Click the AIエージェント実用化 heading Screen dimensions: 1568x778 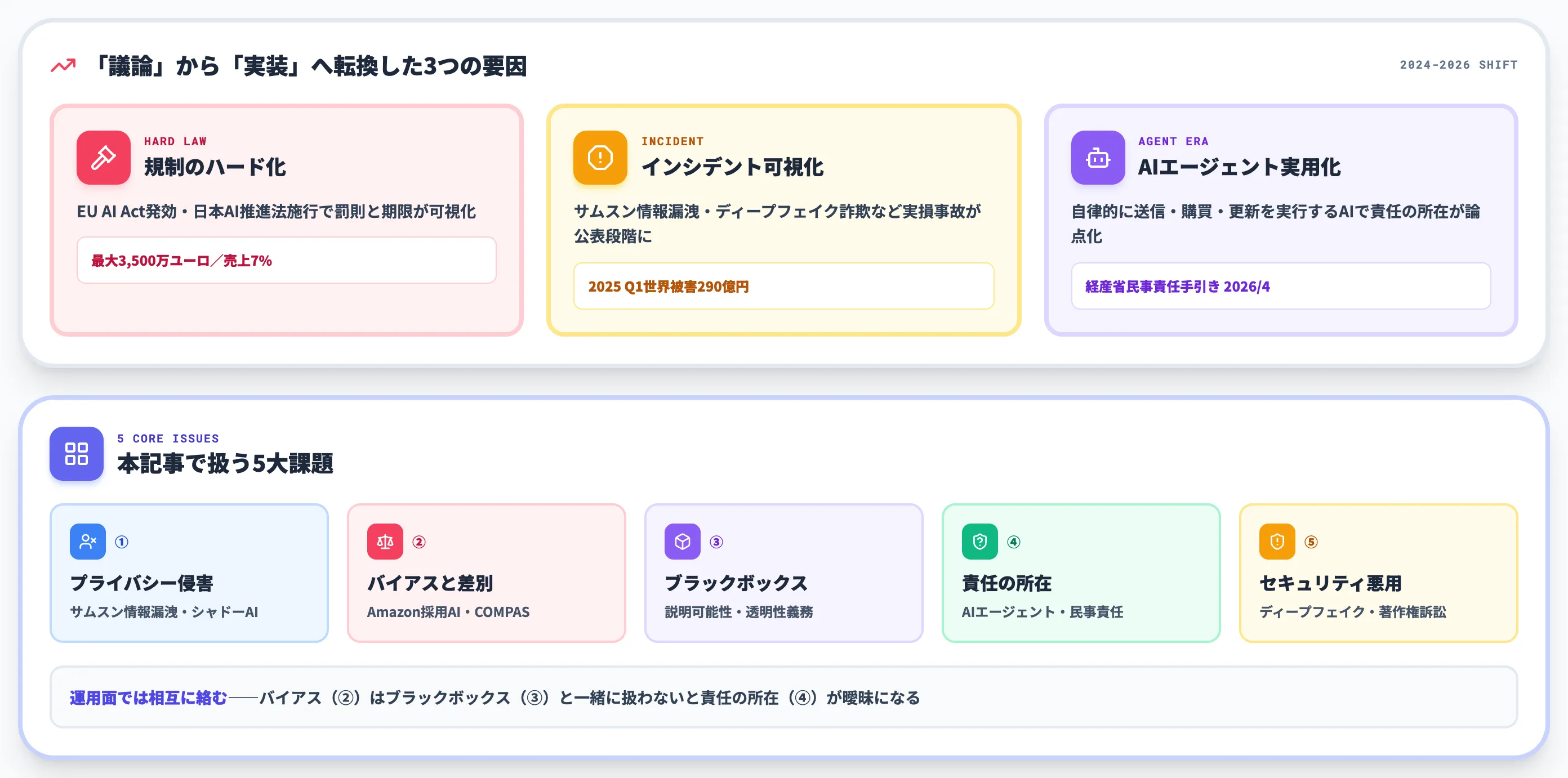(x=1239, y=167)
